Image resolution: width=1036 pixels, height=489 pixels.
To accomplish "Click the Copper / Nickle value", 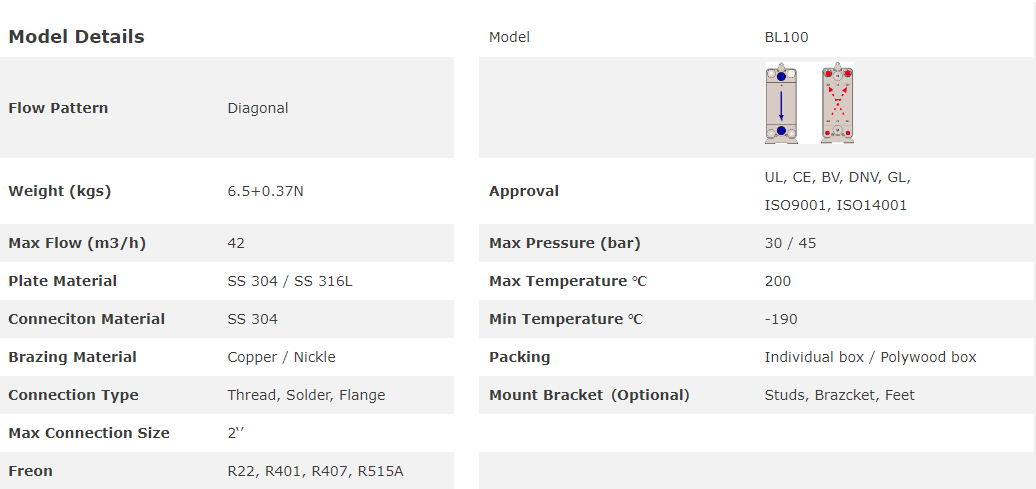I will pos(281,357).
